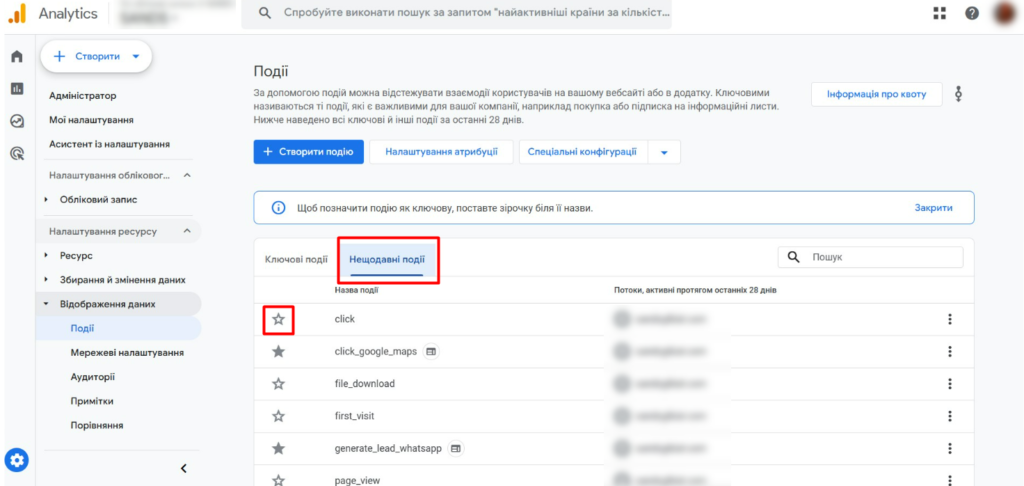Open the Google apps grid icon
Screen dimensions: 1024x486
click(939, 13)
